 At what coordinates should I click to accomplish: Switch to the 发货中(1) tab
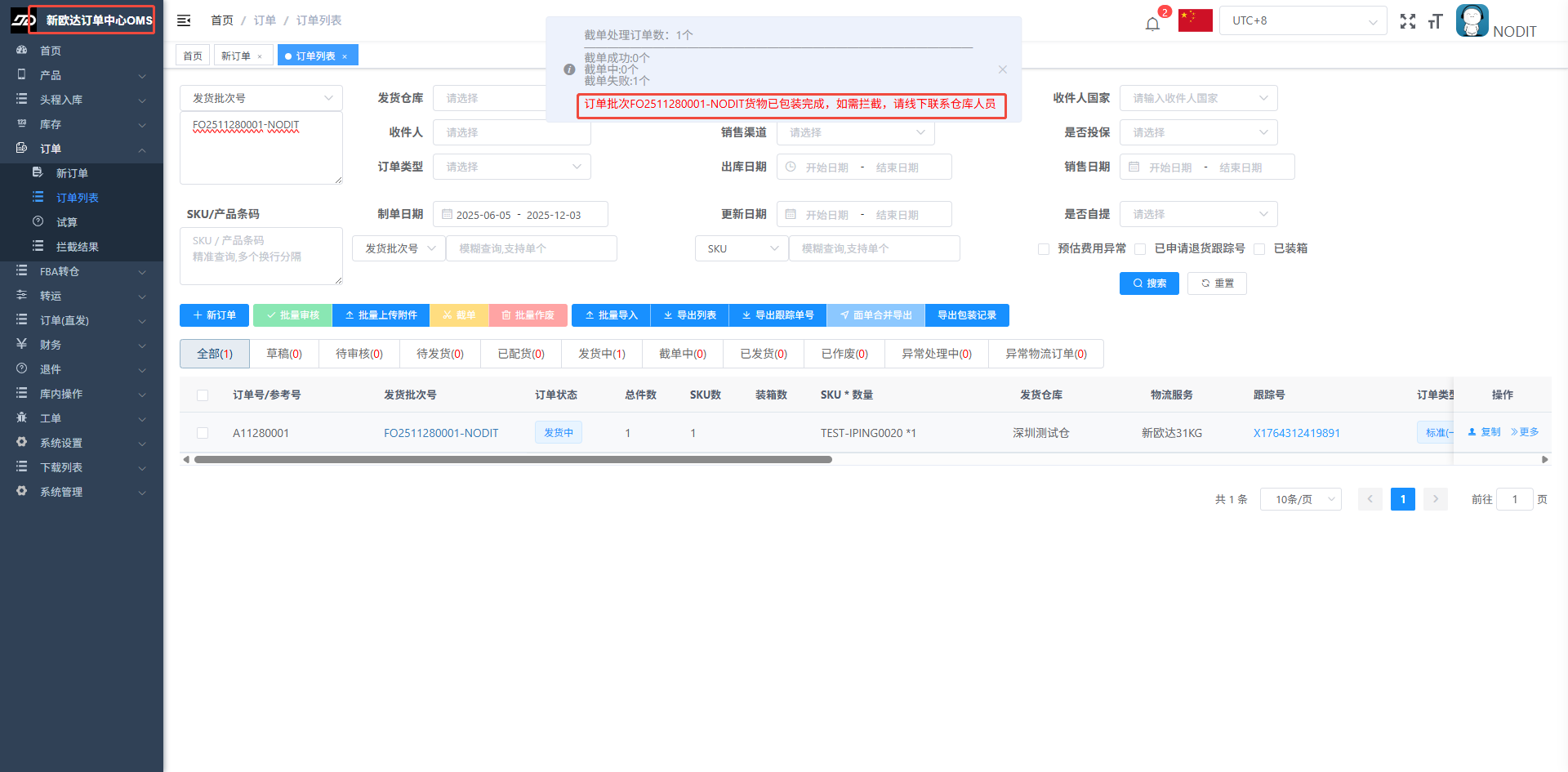(x=601, y=354)
